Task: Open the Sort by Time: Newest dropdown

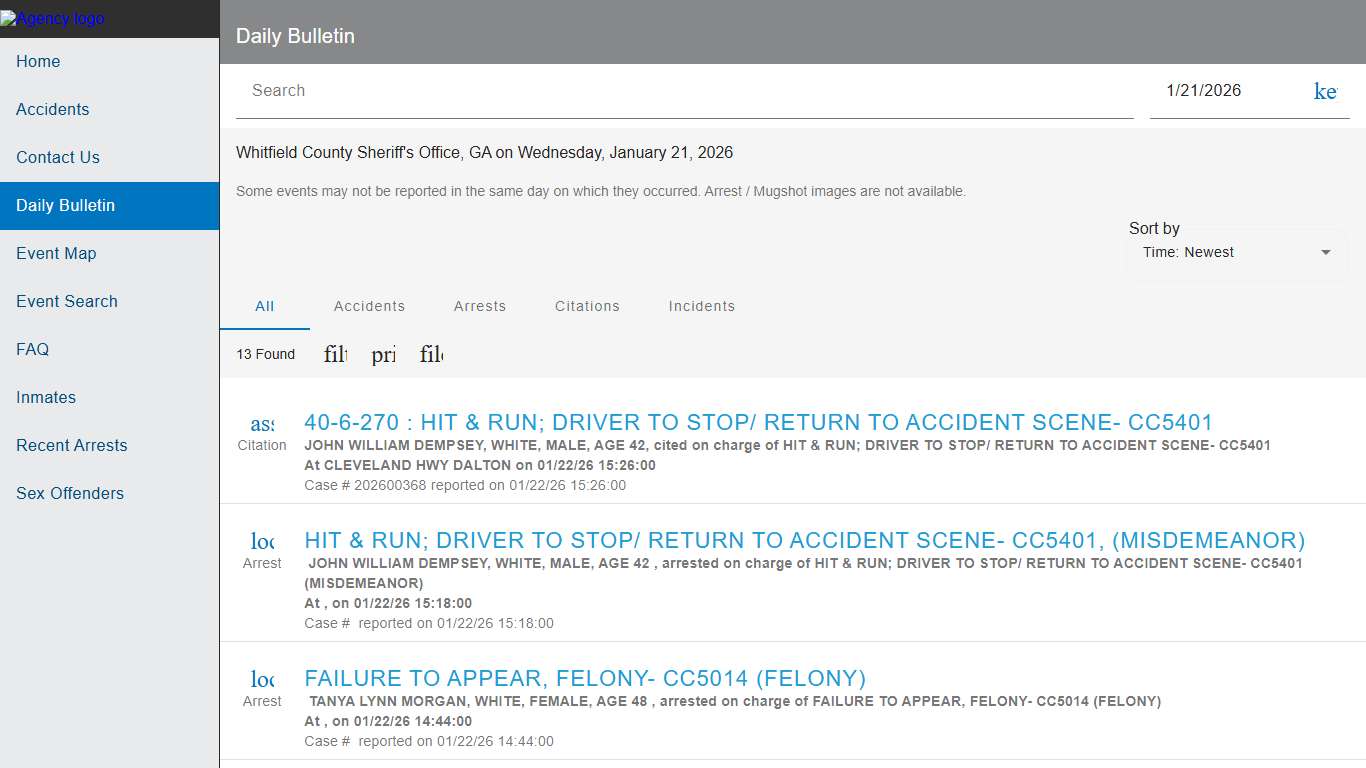Action: point(1237,253)
